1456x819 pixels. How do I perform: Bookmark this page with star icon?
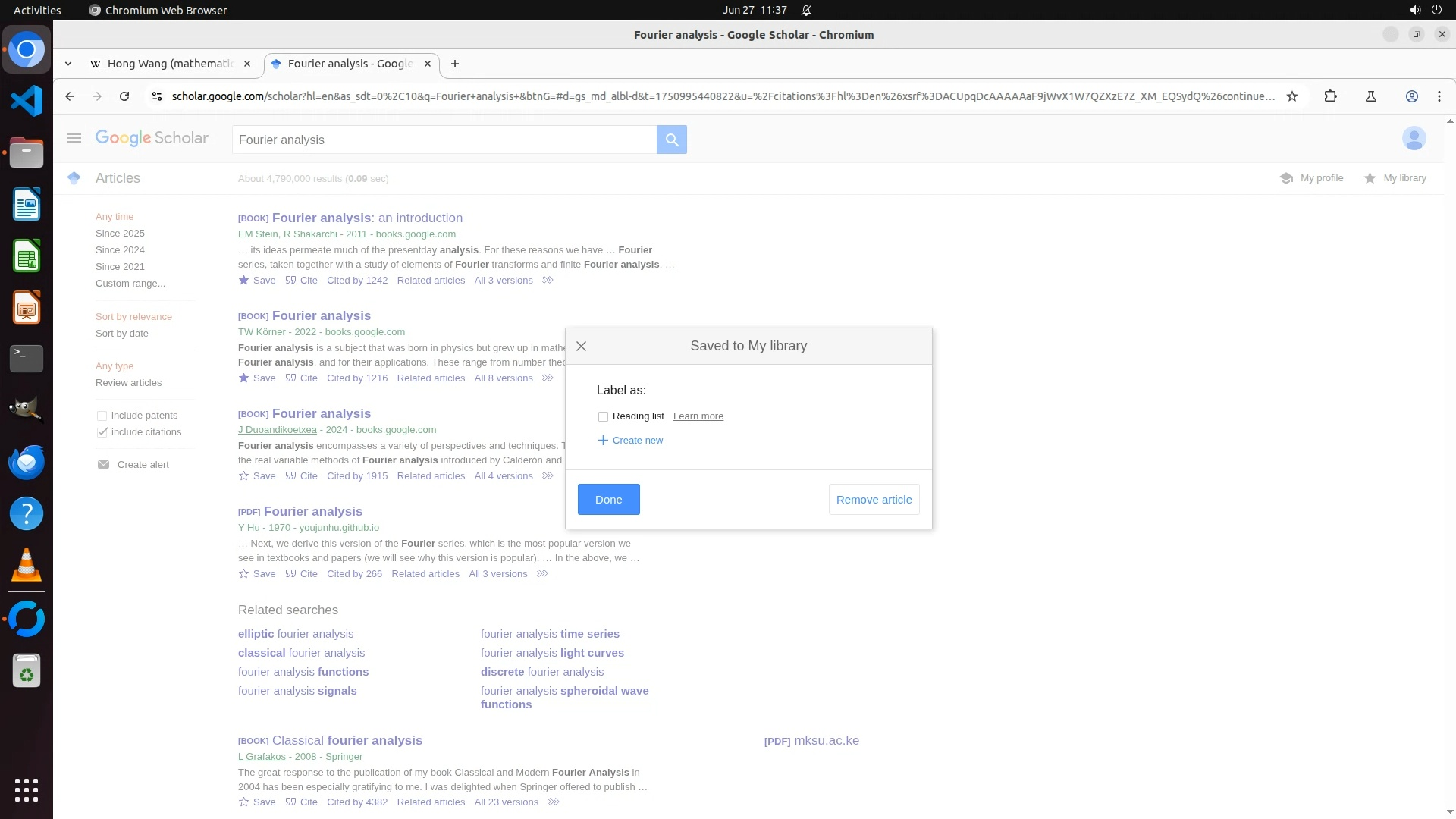coord(1292,96)
